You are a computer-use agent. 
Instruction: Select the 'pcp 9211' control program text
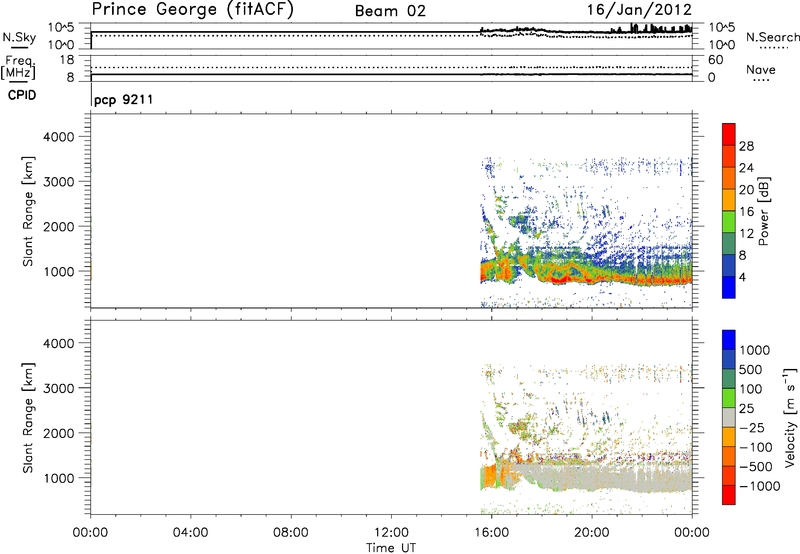coord(123,99)
